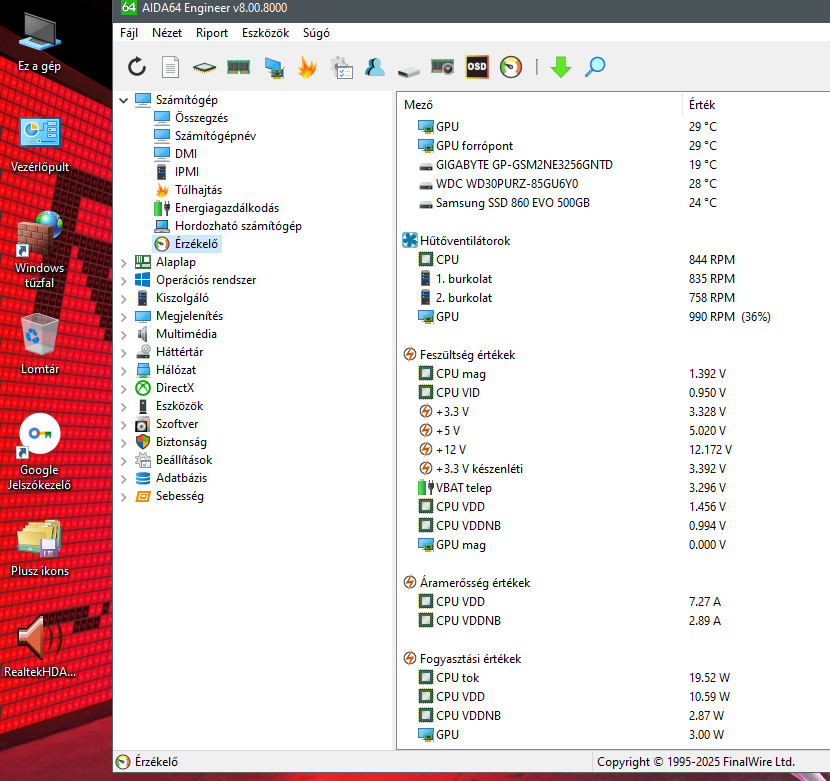
Task: Select Túlhajtás in the tree
Action: click(198, 190)
